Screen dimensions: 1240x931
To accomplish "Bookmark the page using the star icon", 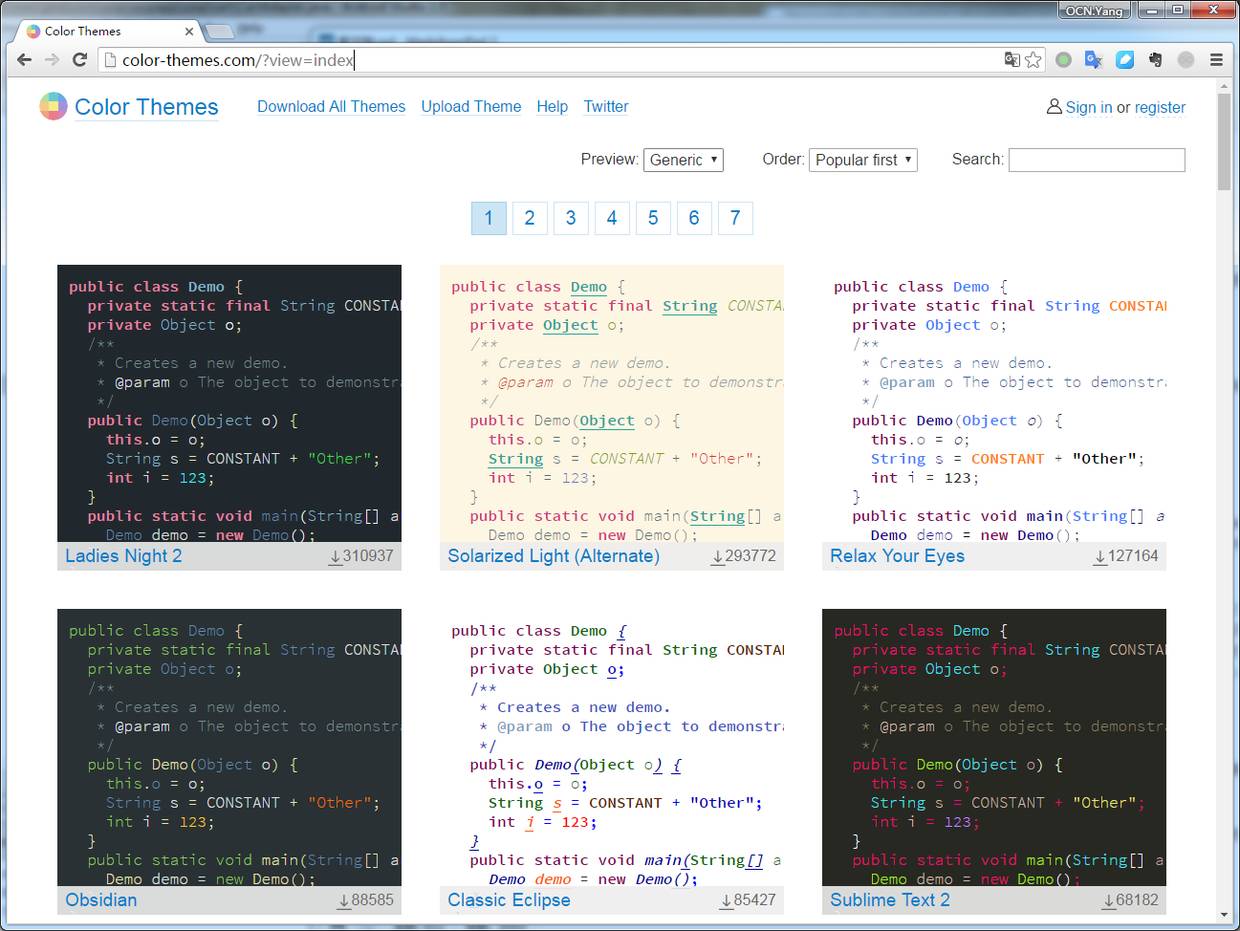I will coord(1033,59).
